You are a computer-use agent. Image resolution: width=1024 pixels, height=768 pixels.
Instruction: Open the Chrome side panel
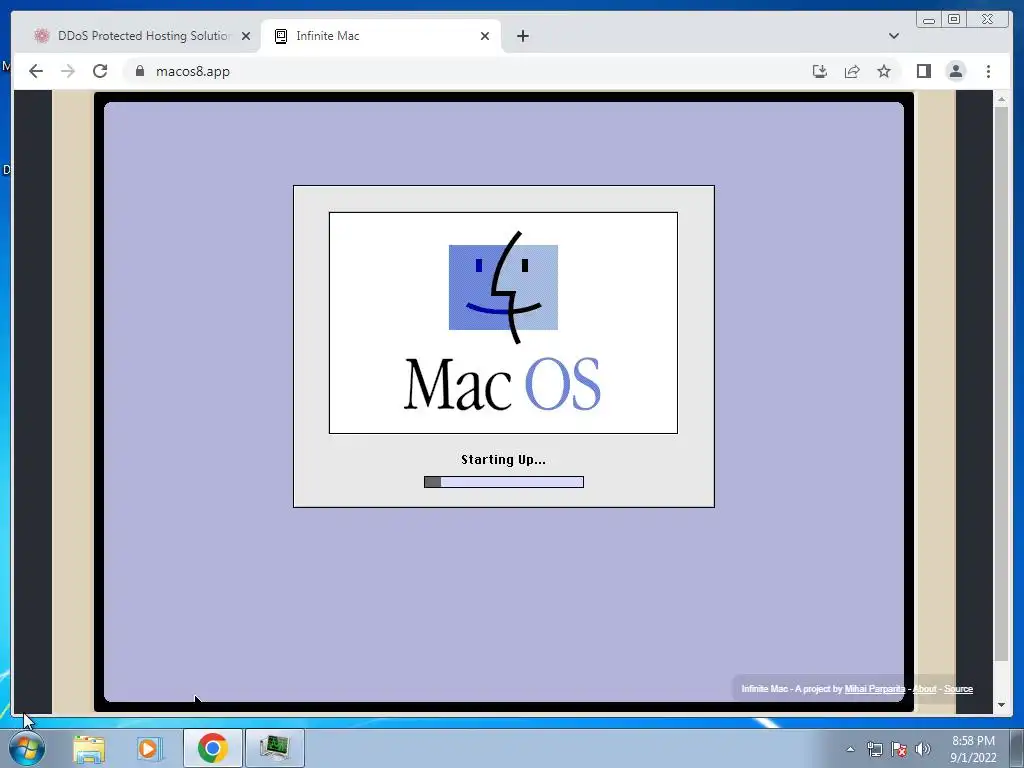point(923,71)
